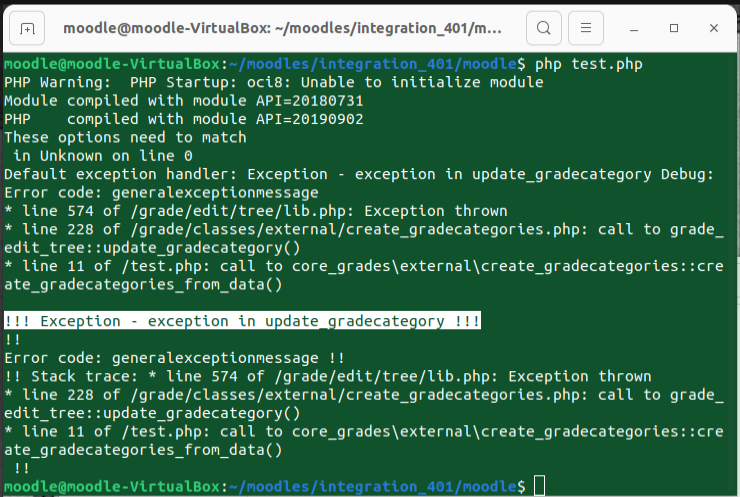The height and width of the screenshot is (497, 740).
Task: Maximize the terminal window
Action: pyautogui.click(x=674, y=28)
